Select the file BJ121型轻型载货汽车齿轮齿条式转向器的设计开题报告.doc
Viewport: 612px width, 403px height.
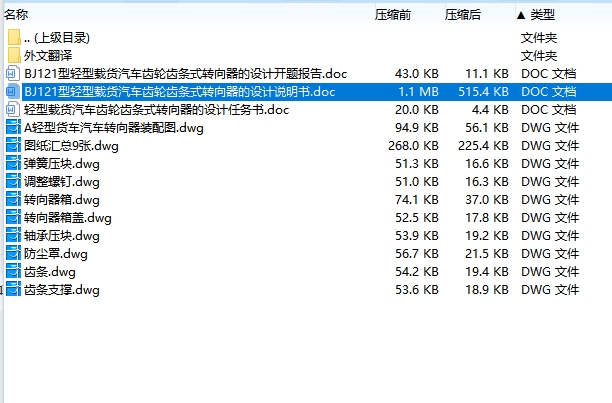coord(185,73)
